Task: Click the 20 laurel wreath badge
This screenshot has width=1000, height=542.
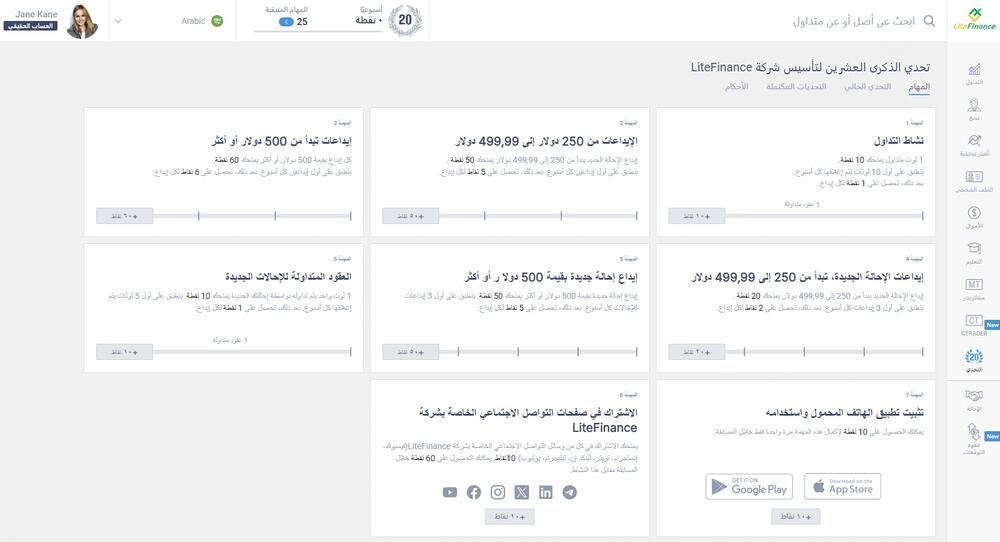Action: click(x=405, y=20)
